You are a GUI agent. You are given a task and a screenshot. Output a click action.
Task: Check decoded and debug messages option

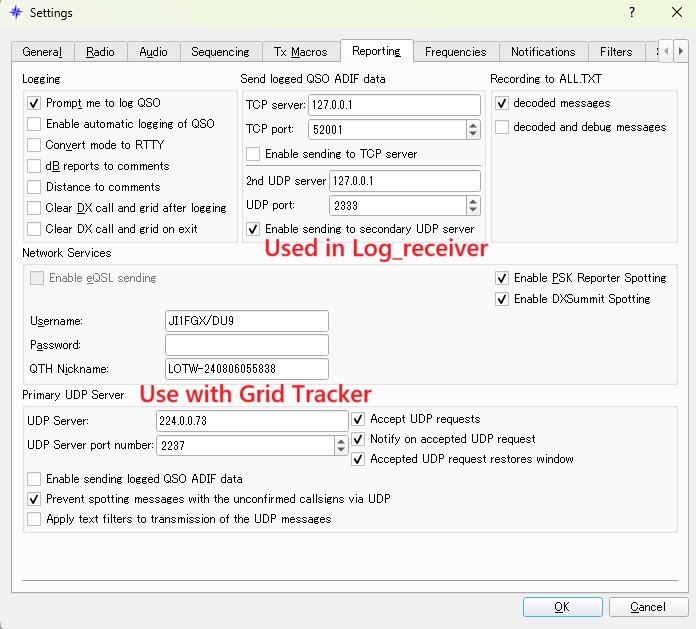tap(502, 127)
